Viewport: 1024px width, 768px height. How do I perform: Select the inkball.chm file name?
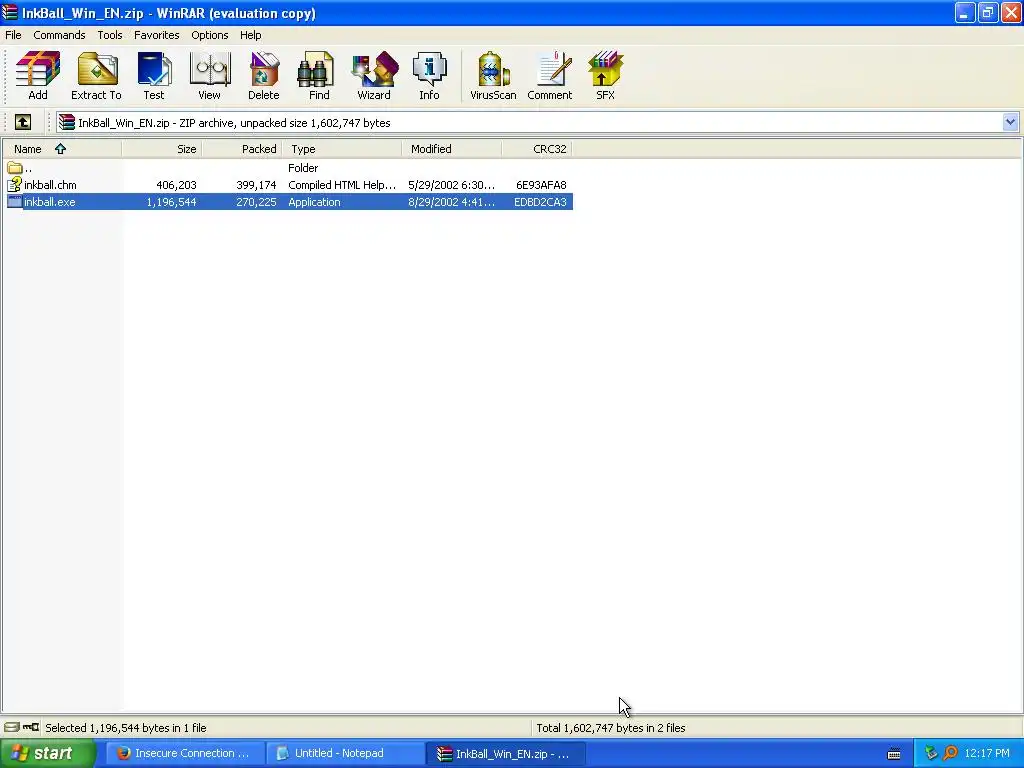click(50, 185)
